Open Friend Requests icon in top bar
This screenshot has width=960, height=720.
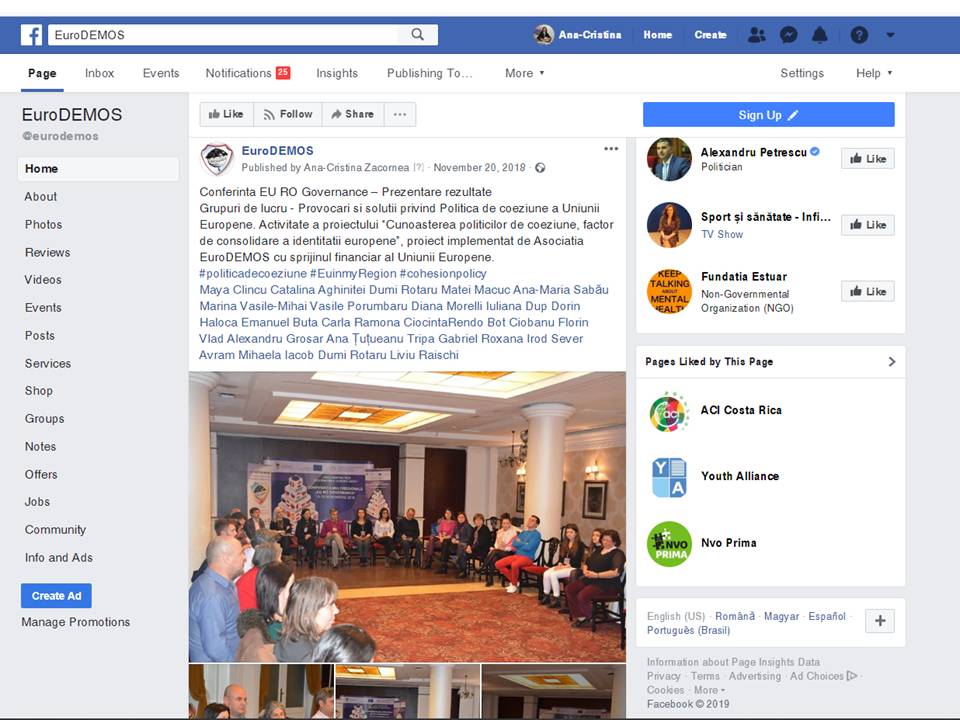pos(757,35)
